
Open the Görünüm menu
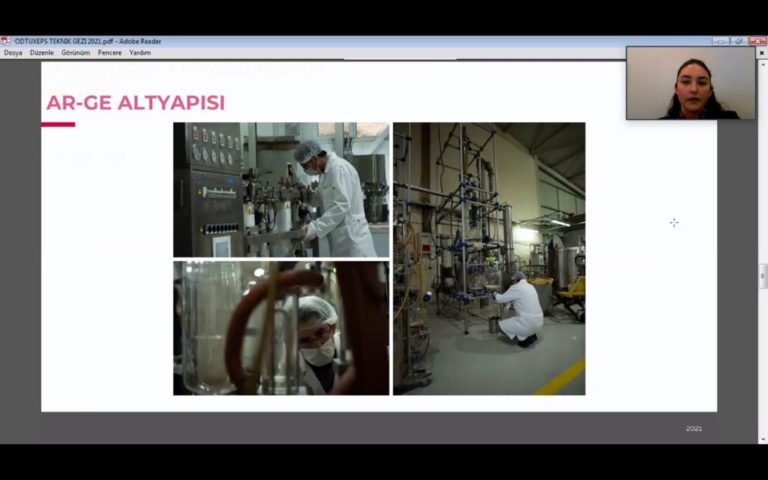pos(76,52)
